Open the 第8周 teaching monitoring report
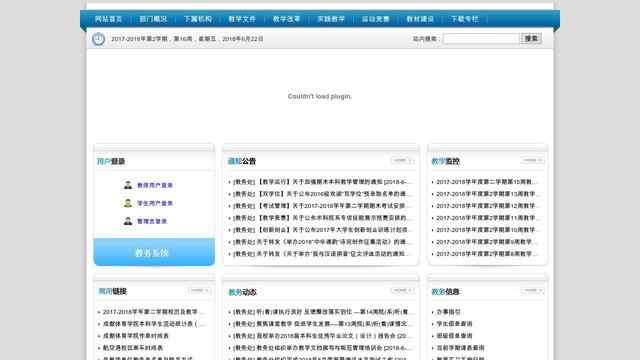The height and width of the screenshot is (360, 640). tap(487, 254)
